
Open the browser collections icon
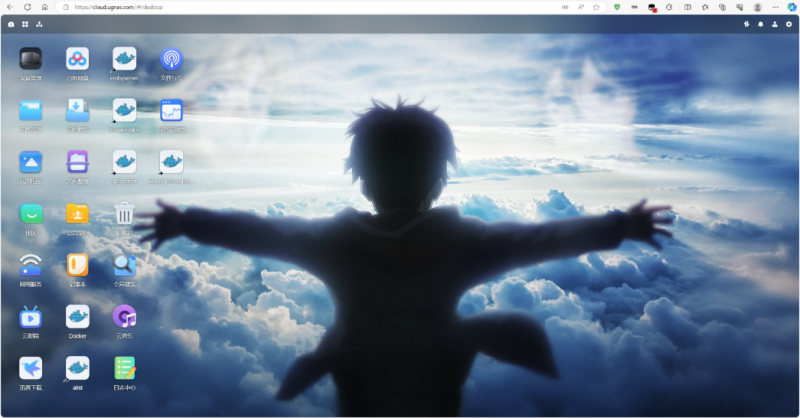click(x=722, y=7)
